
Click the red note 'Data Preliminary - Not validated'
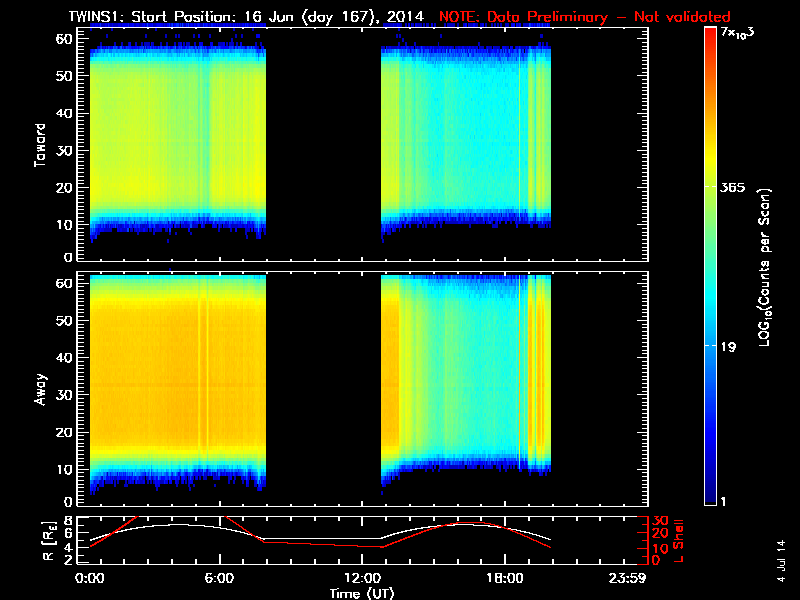pos(609,17)
